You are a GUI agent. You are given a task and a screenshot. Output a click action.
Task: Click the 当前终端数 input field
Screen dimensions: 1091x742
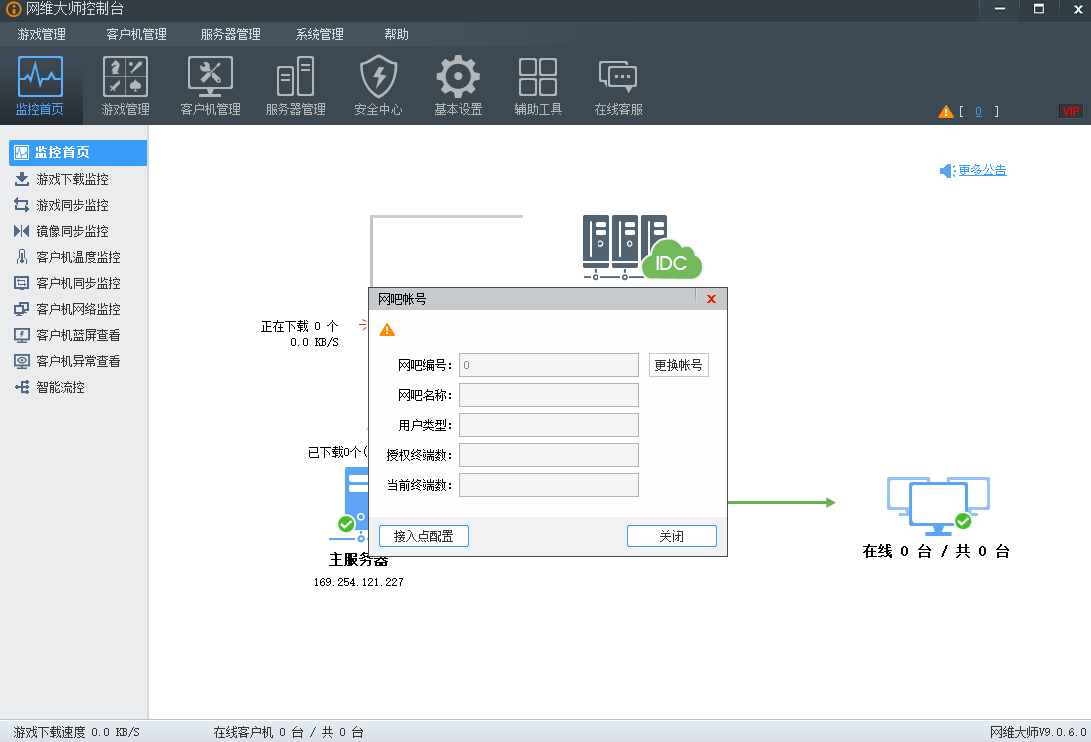coord(549,485)
